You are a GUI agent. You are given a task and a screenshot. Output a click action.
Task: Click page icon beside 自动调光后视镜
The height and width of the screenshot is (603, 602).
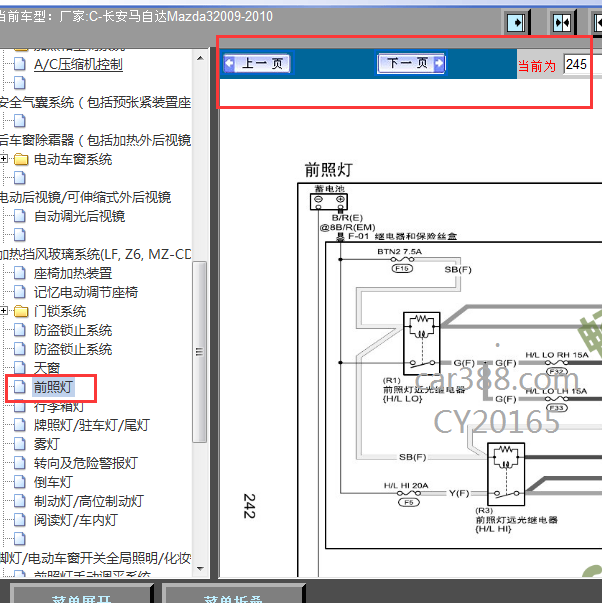point(20,216)
